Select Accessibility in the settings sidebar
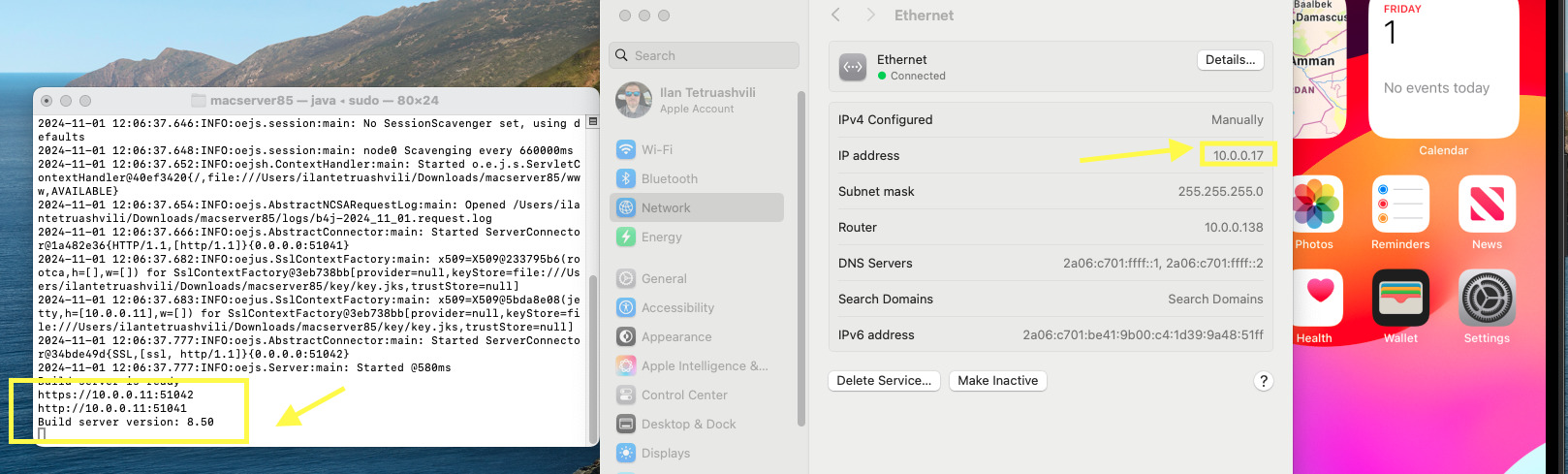This screenshot has height=474, width=1568. (x=697, y=307)
